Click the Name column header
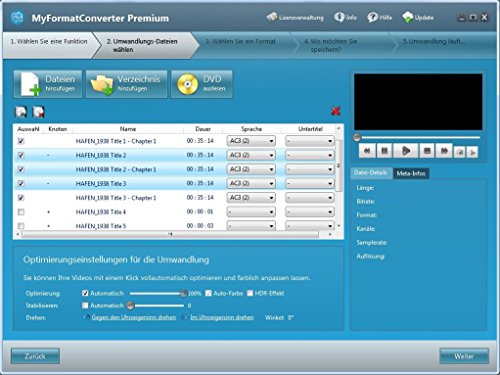Image resolution: width=500 pixels, height=375 pixels. 128,129
